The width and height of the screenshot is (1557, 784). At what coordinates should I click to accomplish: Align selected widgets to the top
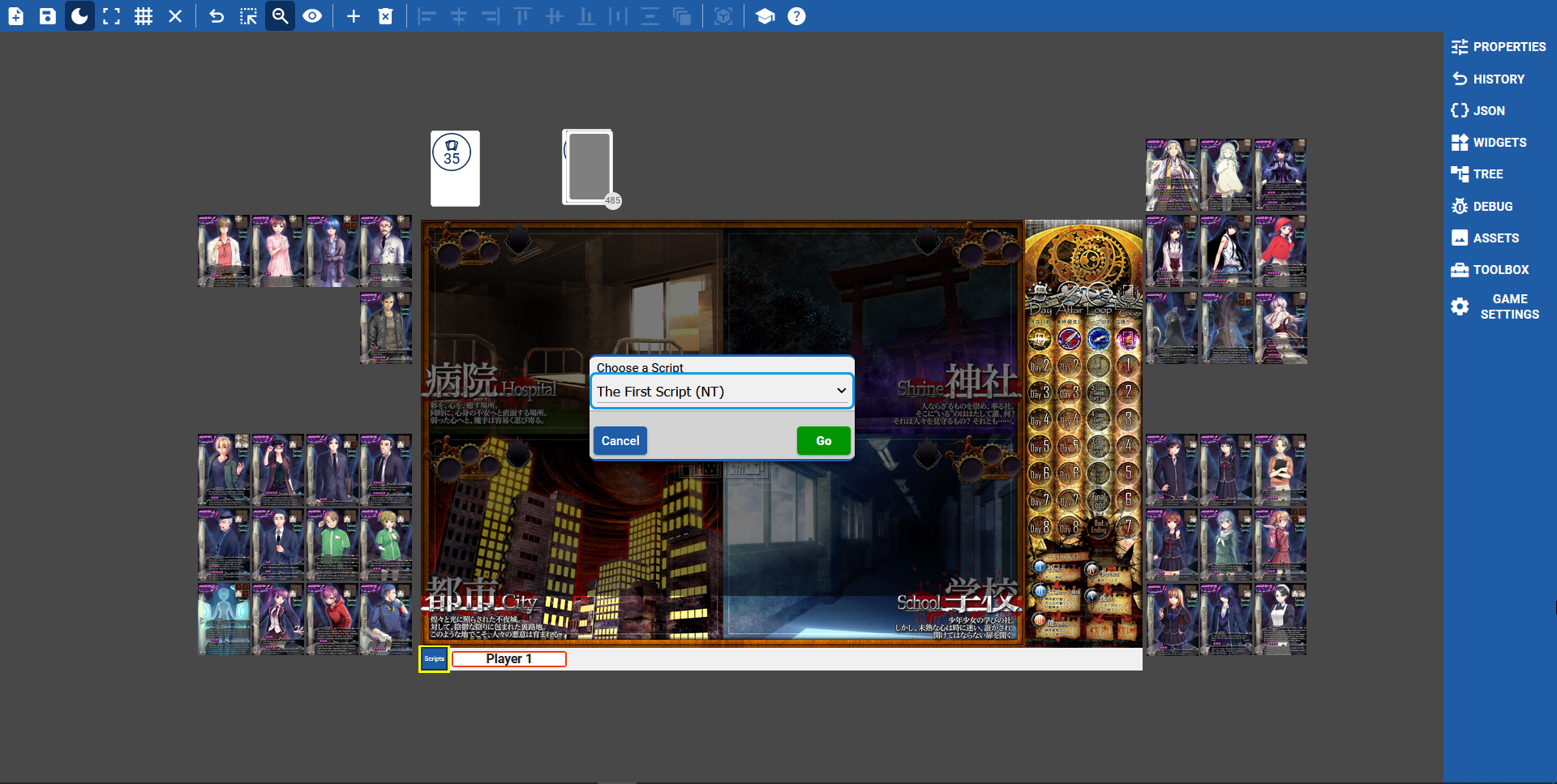[x=522, y=16]
